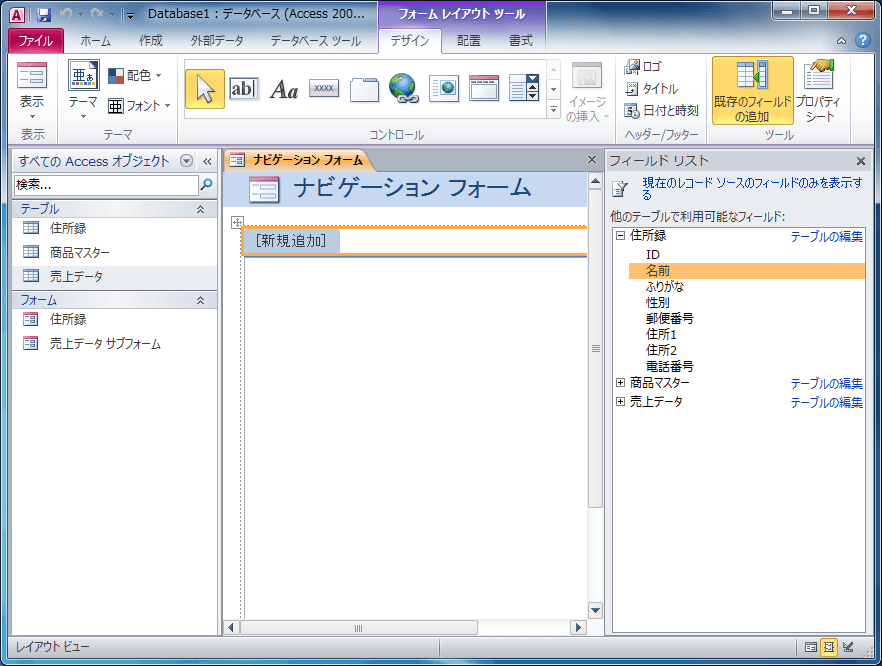Click the search magnifier in navigation pane
This screenshot has height=666, width=882.
pos(206,184)
